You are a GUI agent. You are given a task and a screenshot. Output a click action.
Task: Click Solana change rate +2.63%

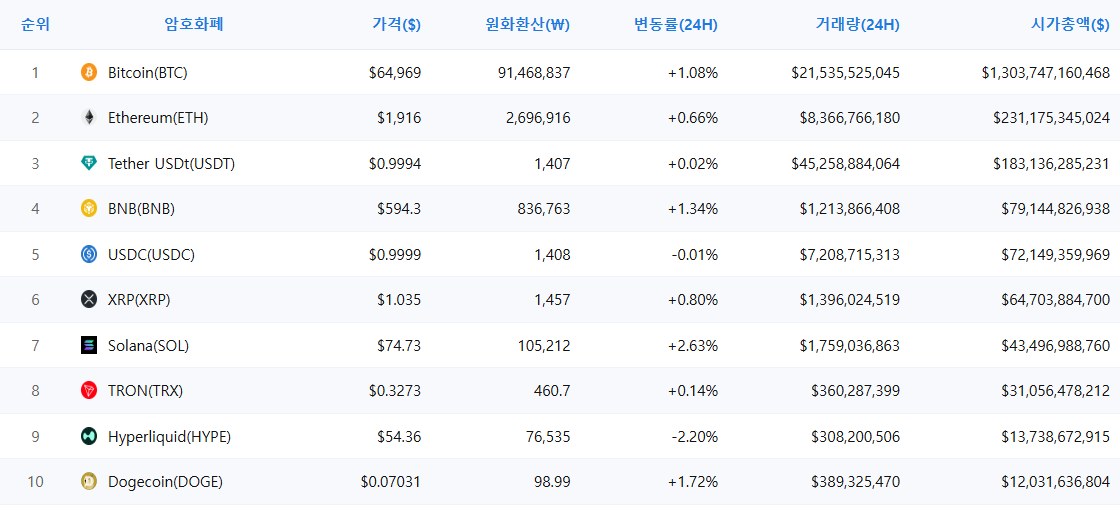click(693, 346)
